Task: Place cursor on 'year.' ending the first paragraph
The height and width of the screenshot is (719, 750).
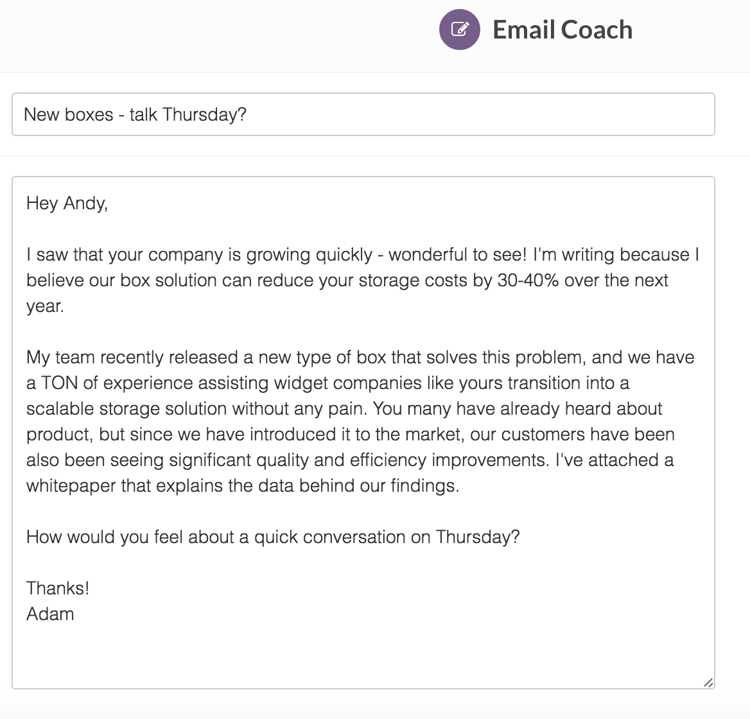Action: [45, 307]
